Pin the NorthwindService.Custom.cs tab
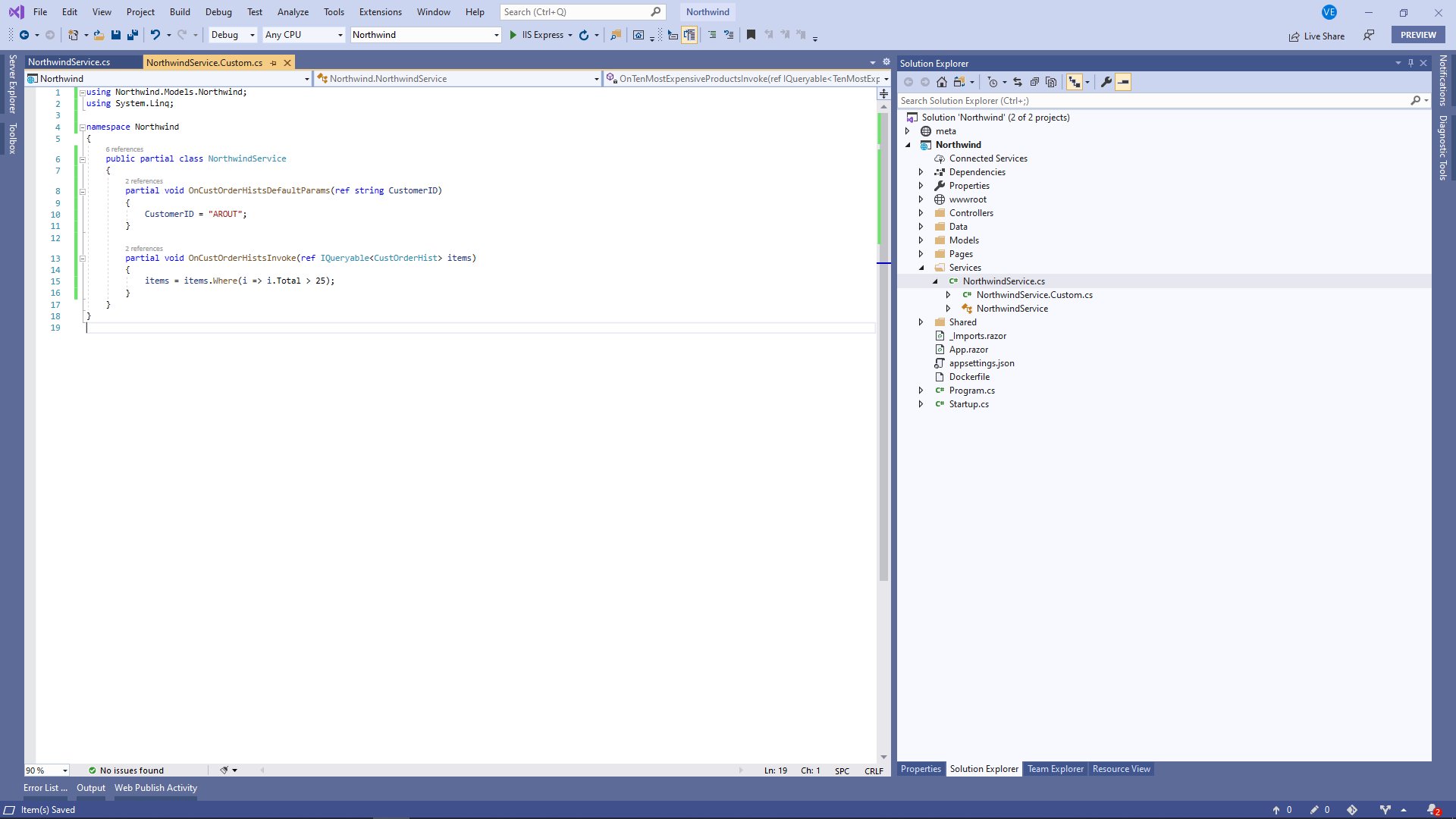 (x=274, y=63)
